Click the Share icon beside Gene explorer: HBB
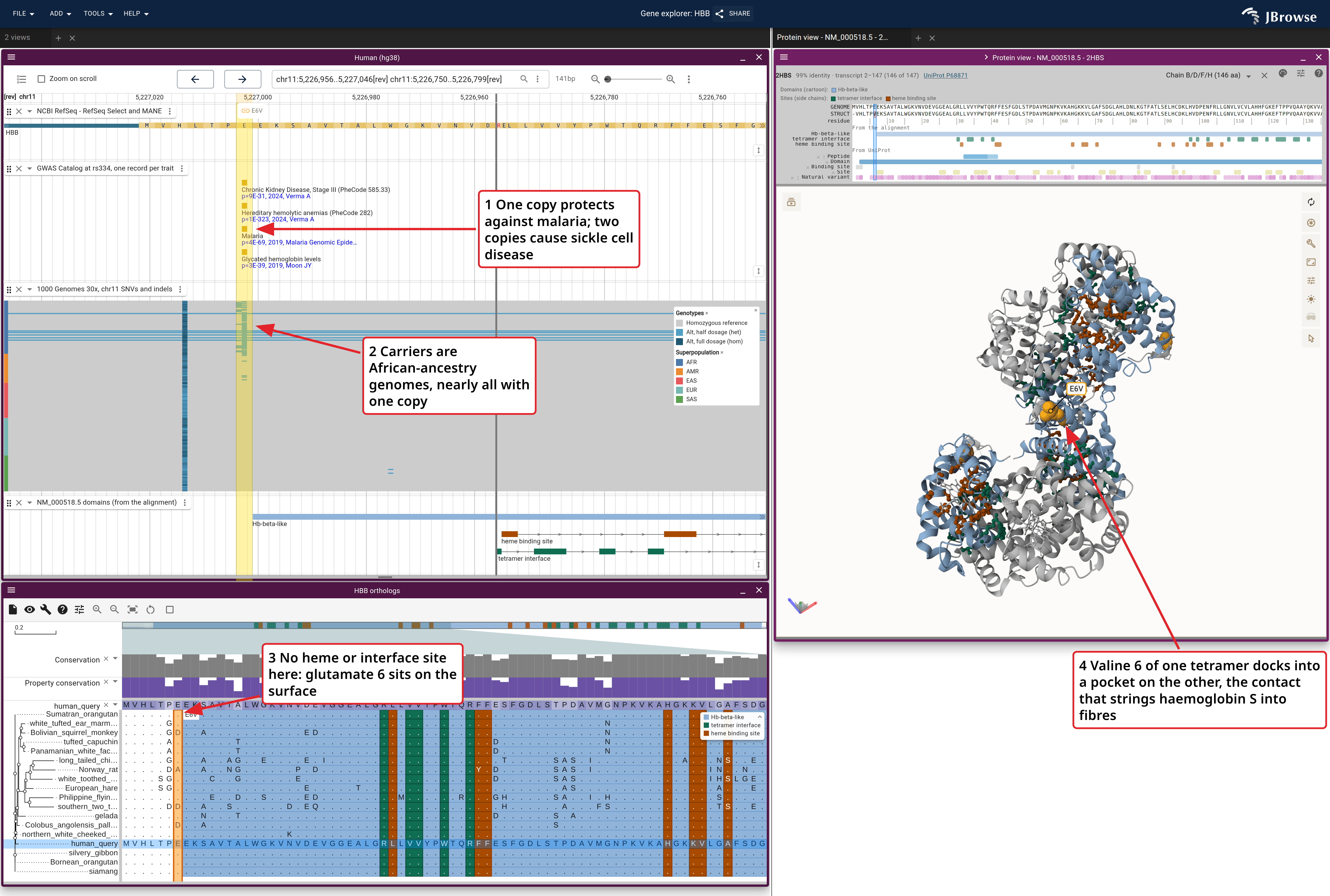This screenshot has width=1330, height=896. tap(719, 14)
